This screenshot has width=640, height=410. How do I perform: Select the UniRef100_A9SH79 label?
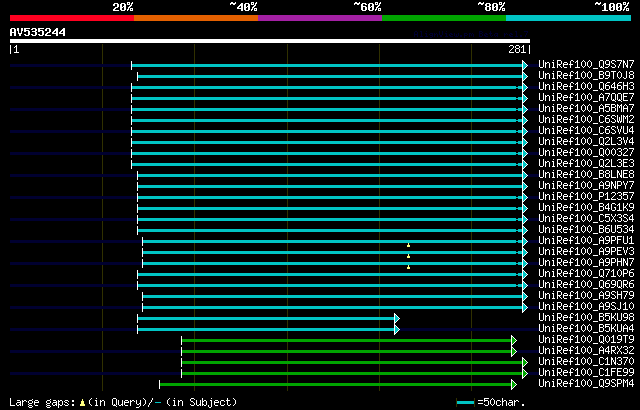point(586,296)
